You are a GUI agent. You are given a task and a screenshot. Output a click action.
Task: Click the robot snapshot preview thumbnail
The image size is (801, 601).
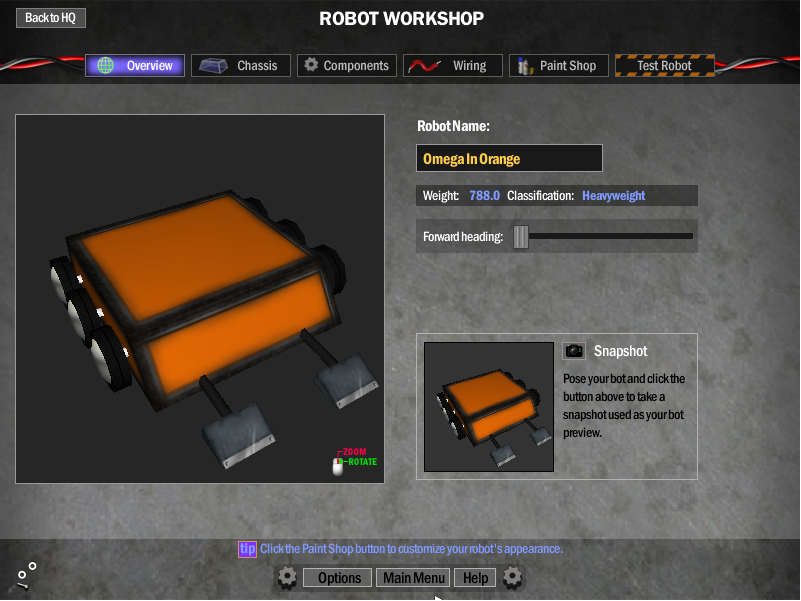pos(489,407)
